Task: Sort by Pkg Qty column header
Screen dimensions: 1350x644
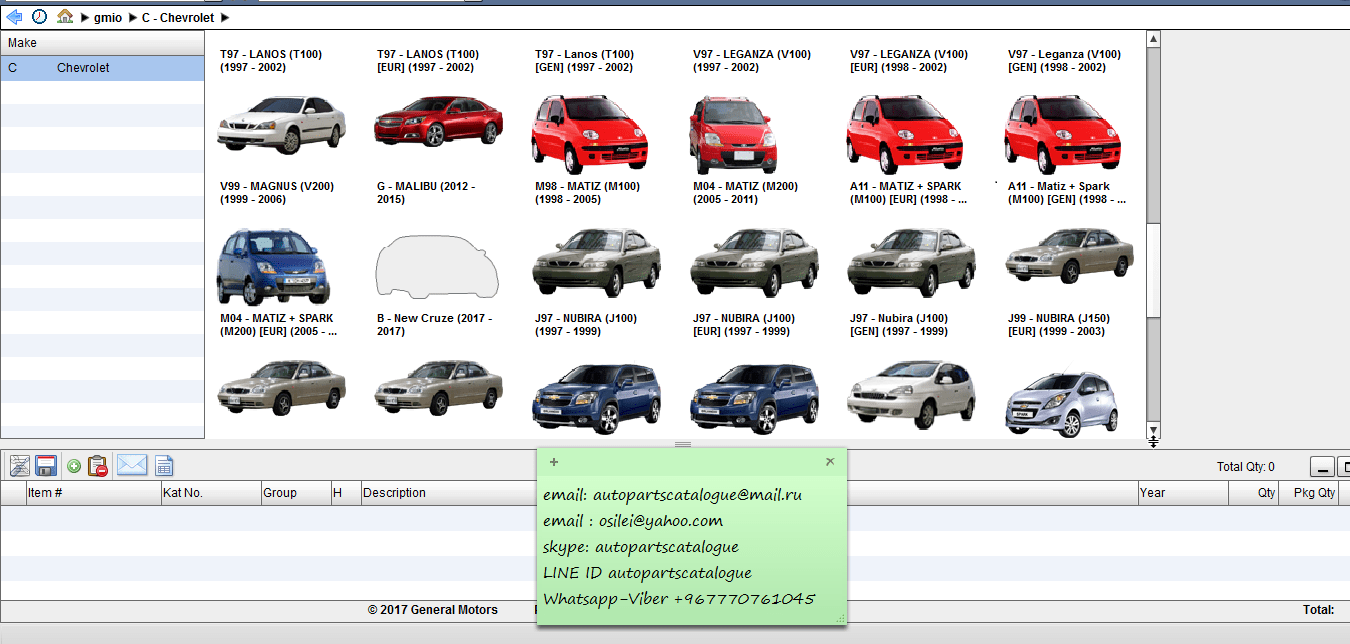Action: 1309,493
